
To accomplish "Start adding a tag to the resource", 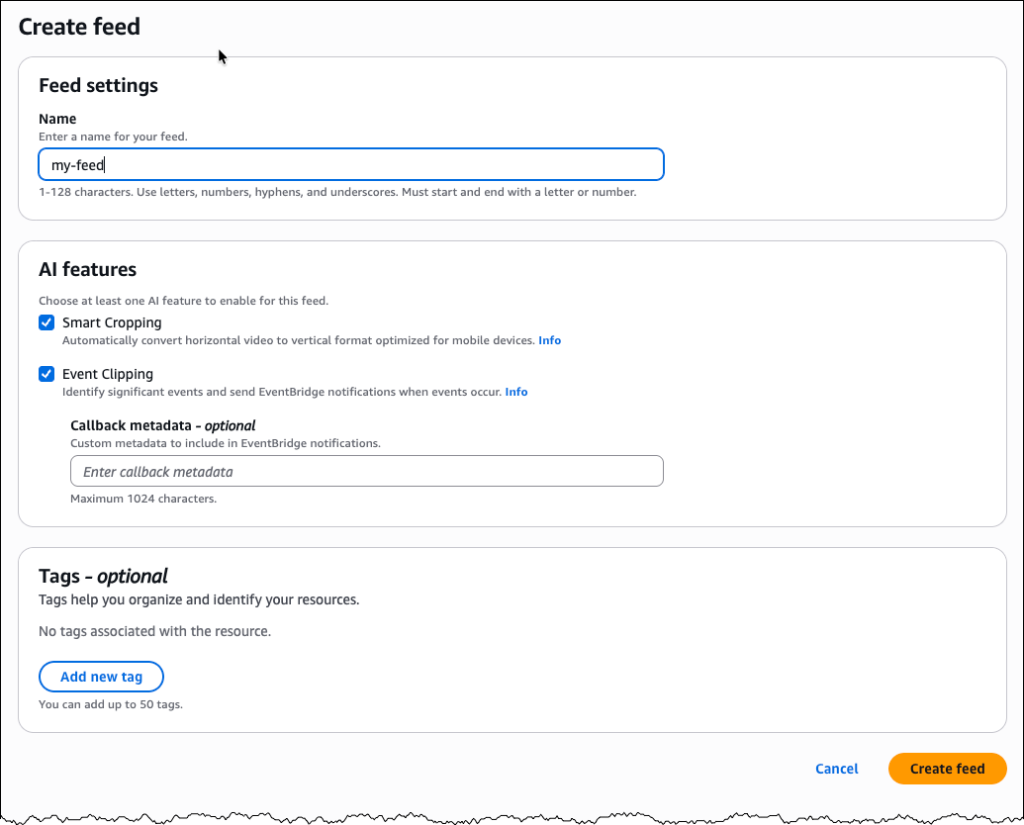I will (x=100, y=676).
